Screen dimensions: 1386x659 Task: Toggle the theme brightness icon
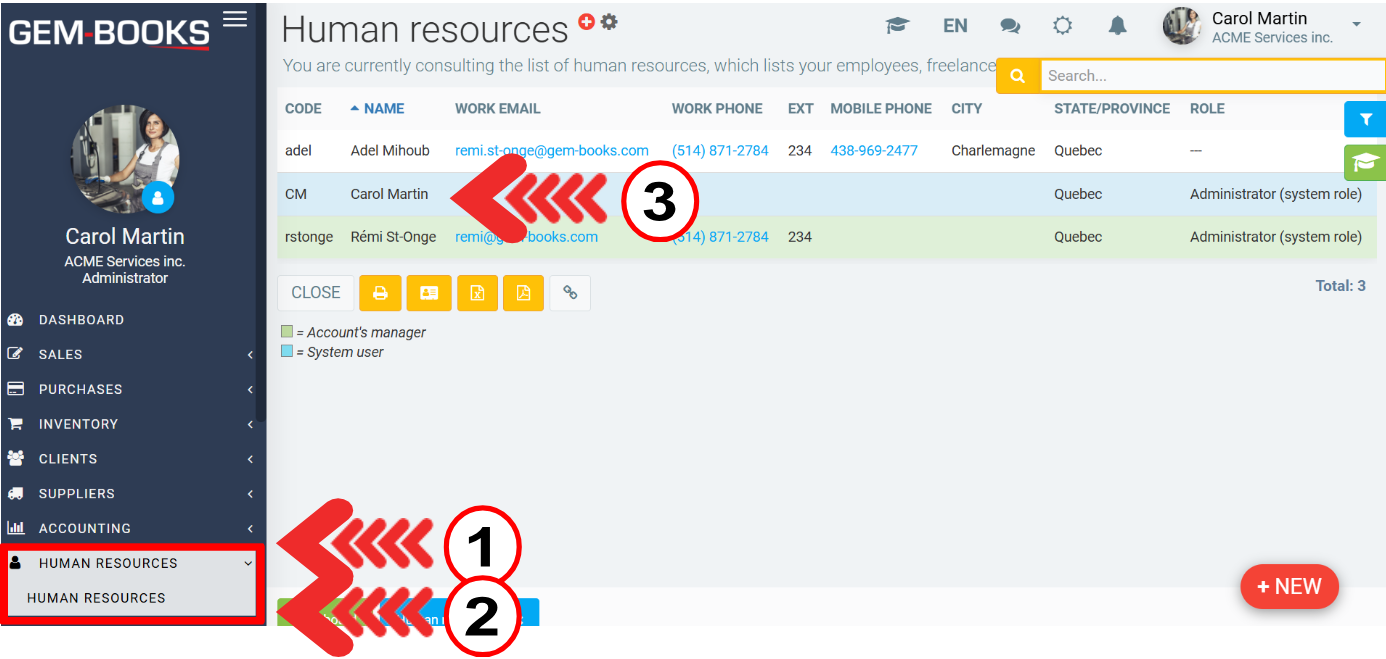click(x=1063, y=27)
